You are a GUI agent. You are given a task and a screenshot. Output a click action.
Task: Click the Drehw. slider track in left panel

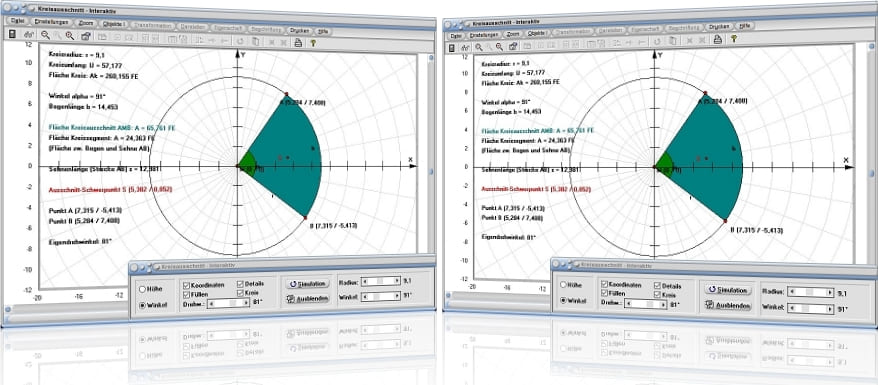click(228, 303)
